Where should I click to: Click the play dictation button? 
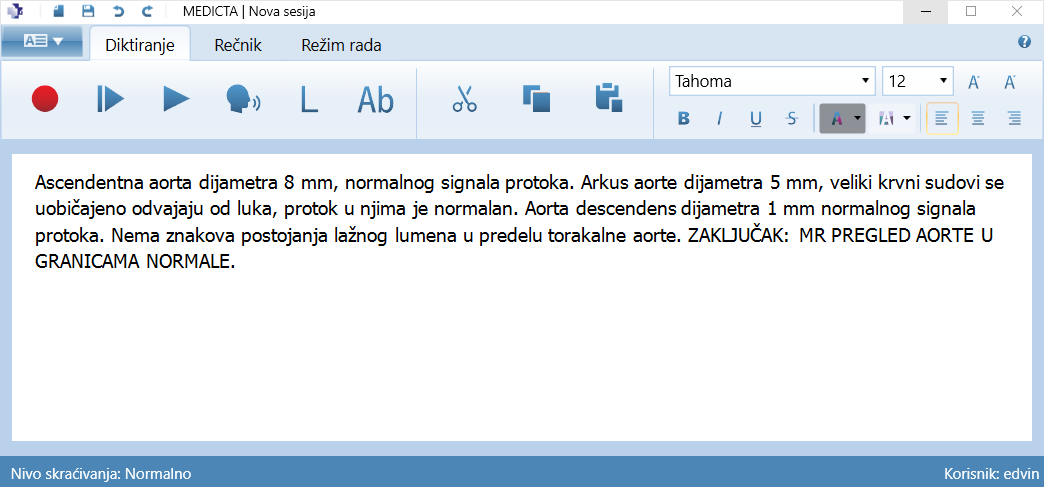[x=176, y=98]
